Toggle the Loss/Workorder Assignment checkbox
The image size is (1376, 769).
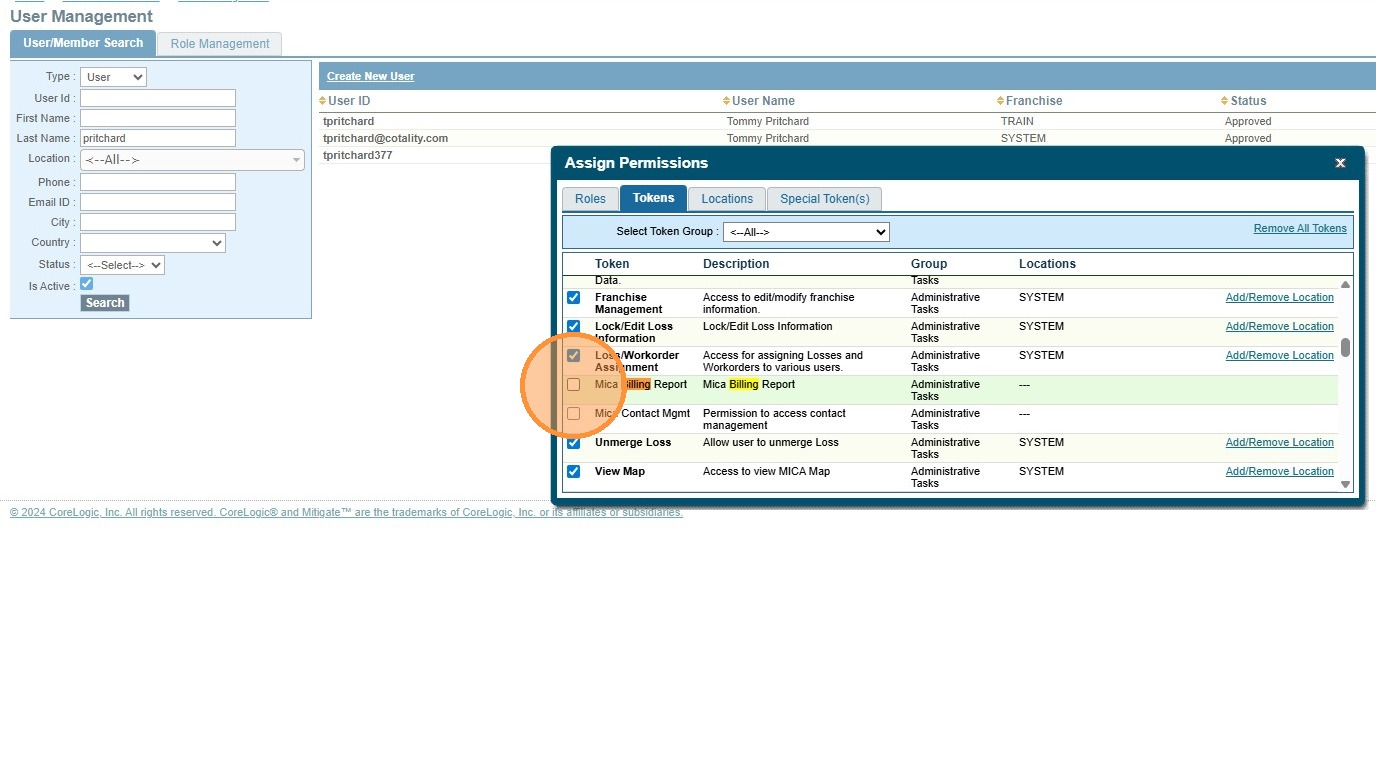(x=574, y=356)
